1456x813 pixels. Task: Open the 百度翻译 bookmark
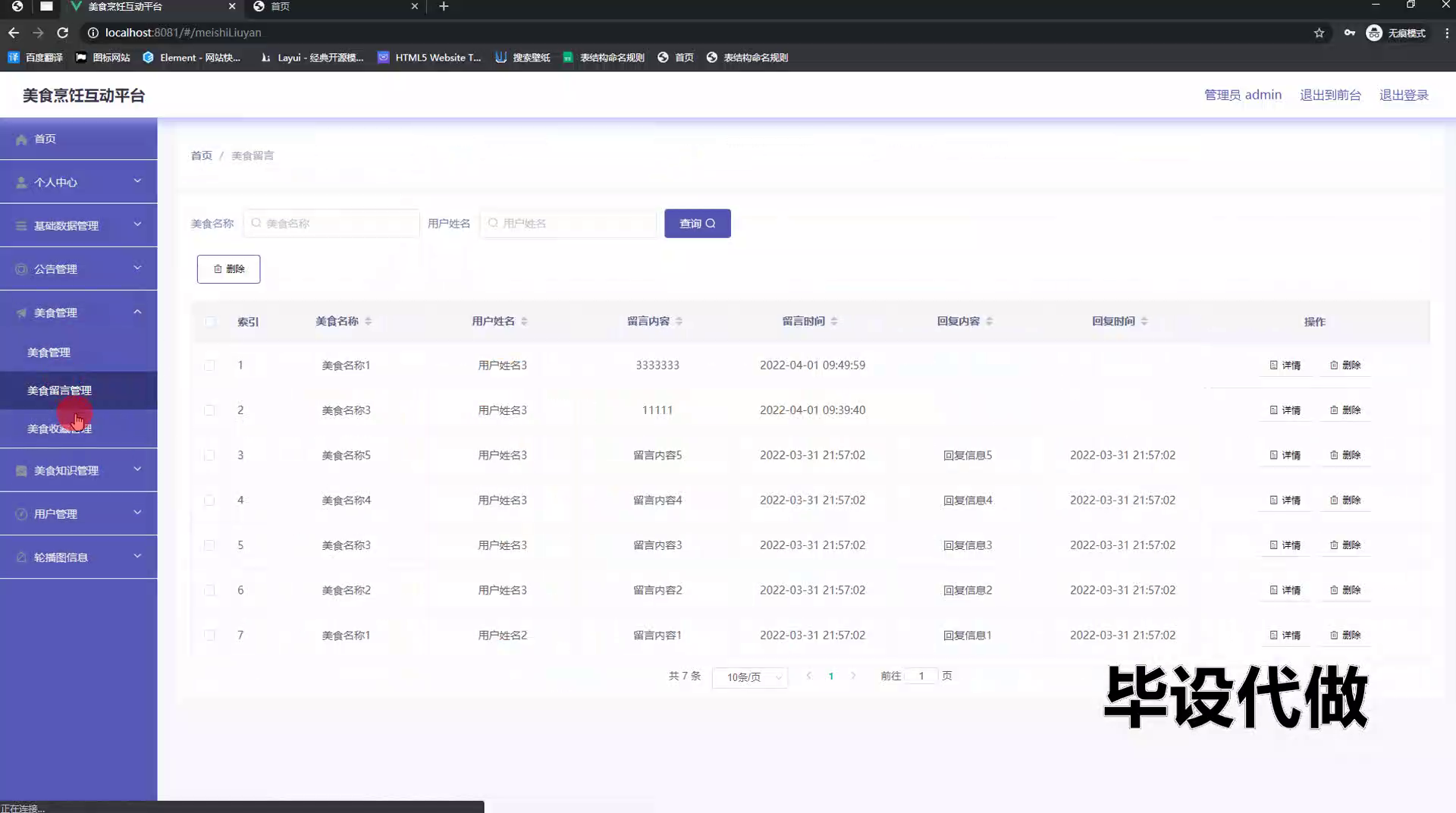click(36, 57)
